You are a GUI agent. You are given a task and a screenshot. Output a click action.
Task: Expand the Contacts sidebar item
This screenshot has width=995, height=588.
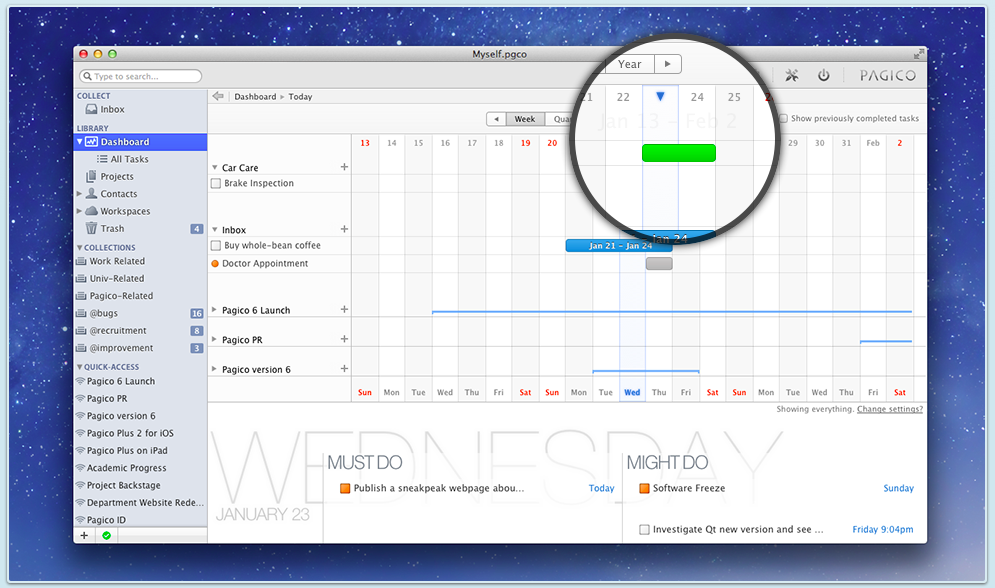(x=79, y=194)
